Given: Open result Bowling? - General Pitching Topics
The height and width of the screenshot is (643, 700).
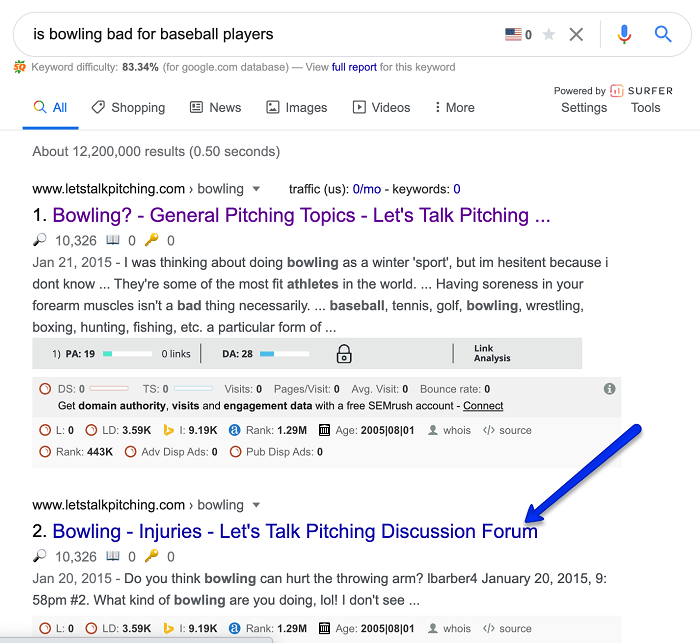Looking at the screenshot, I should coord(301,215).
